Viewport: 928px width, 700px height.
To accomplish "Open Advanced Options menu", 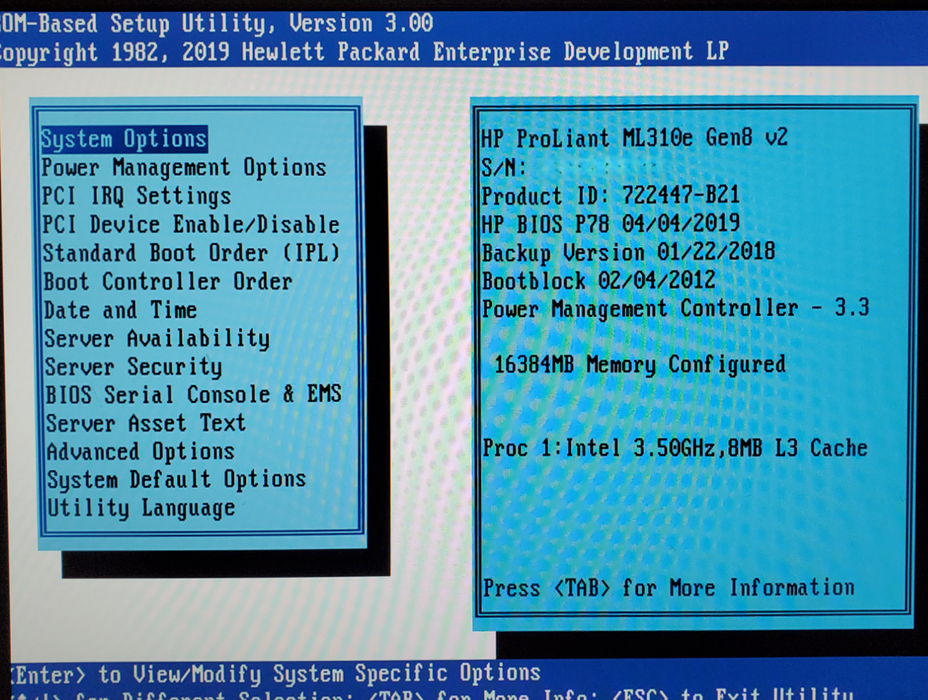I will pyautogui.click(x=141, y=451).
